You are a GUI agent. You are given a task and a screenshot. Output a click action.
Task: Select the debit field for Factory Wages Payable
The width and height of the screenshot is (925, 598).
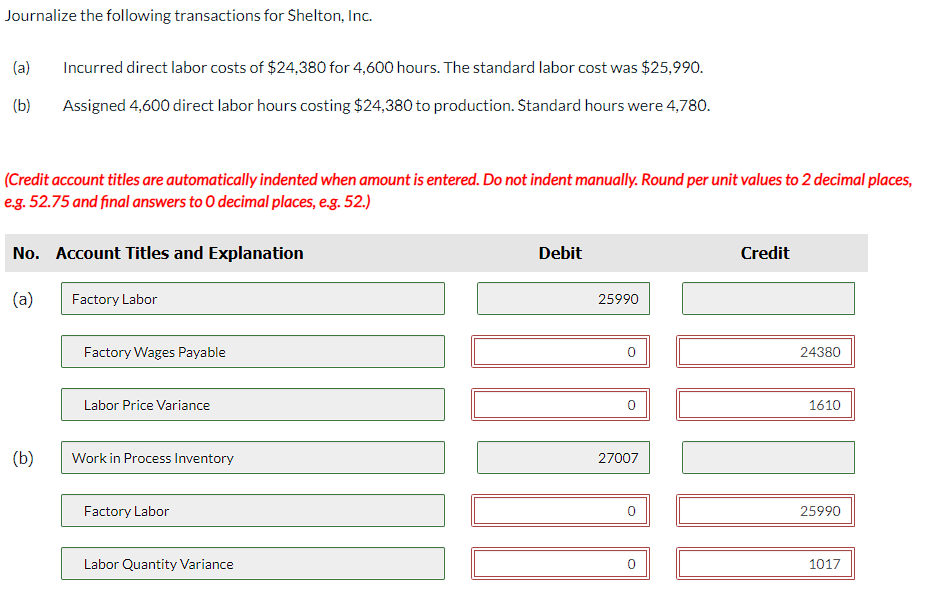pos(560,351)
